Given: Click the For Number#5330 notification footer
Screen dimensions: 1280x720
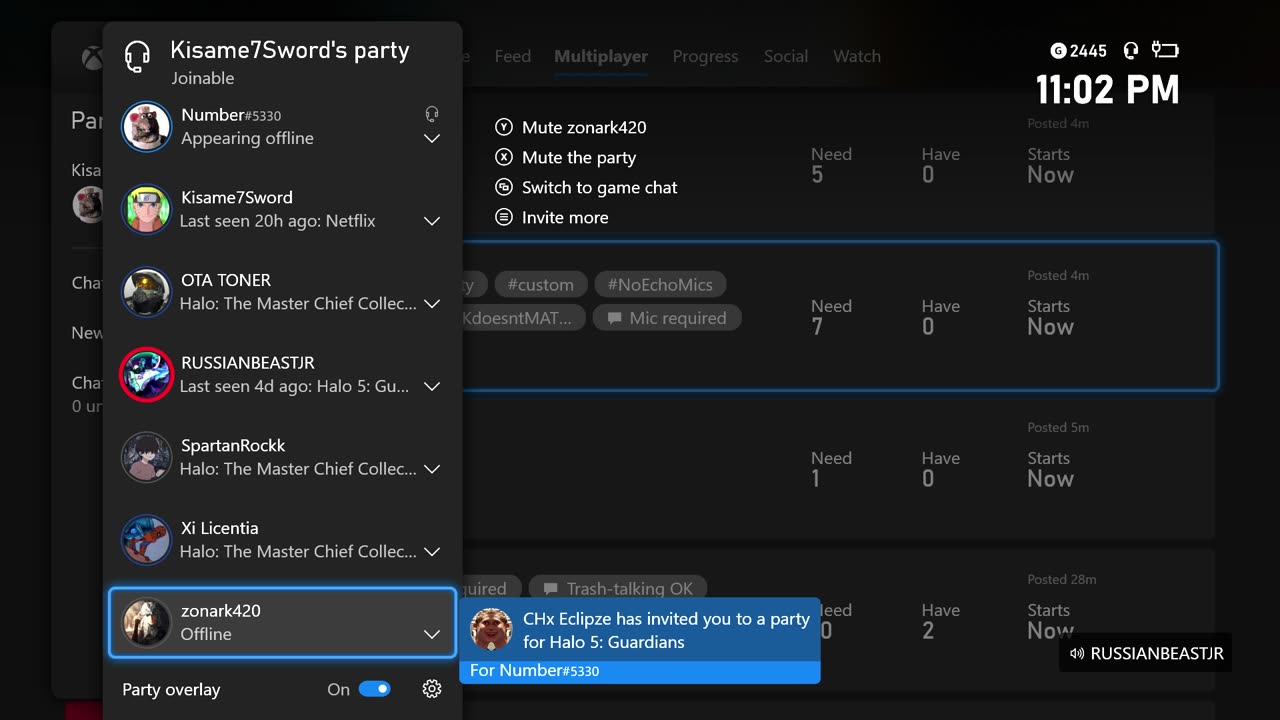Looking at the screenshot, I should click(x=640, y=671).
